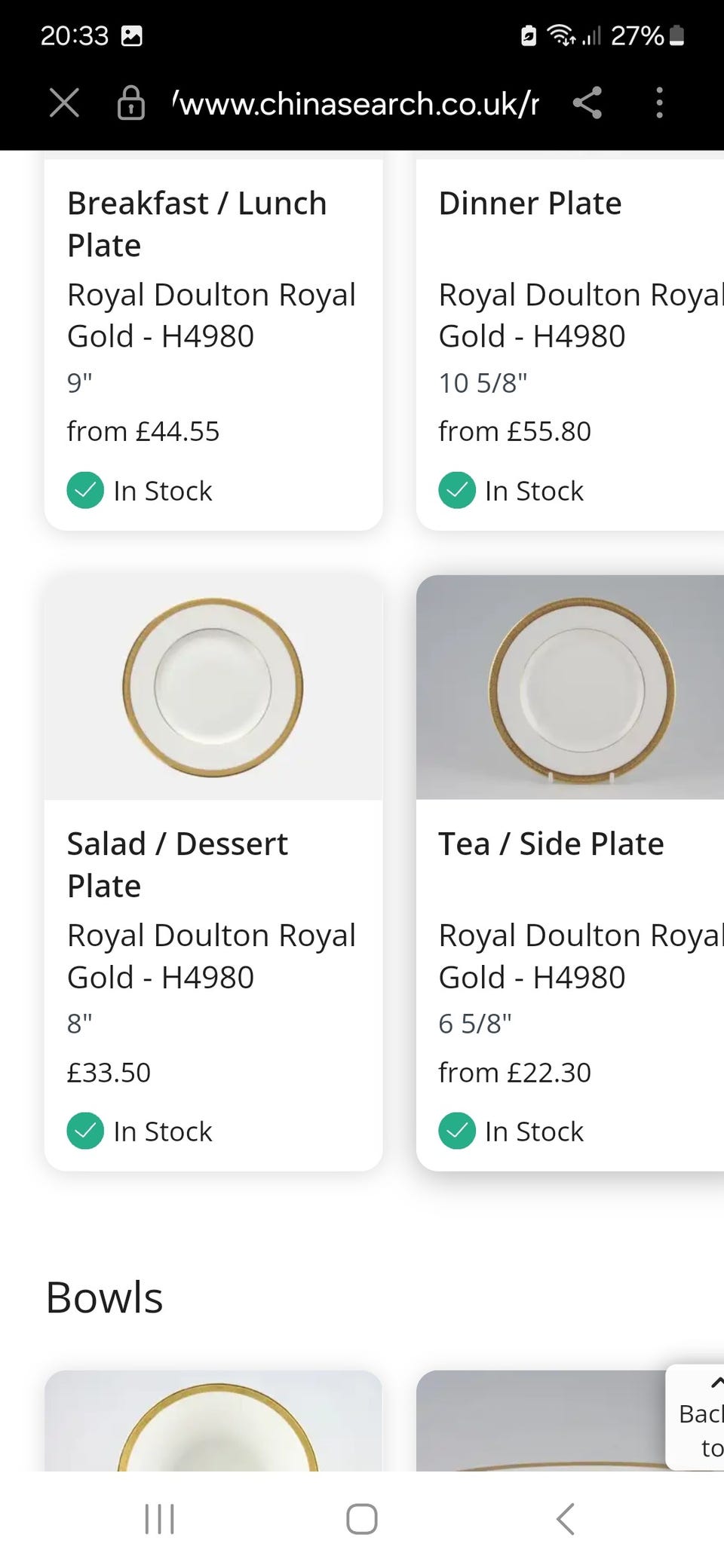The height and width of the screenshot is (1568, 724).
Task: Open the Dinner Plate product listing
Action: (530, 204)
